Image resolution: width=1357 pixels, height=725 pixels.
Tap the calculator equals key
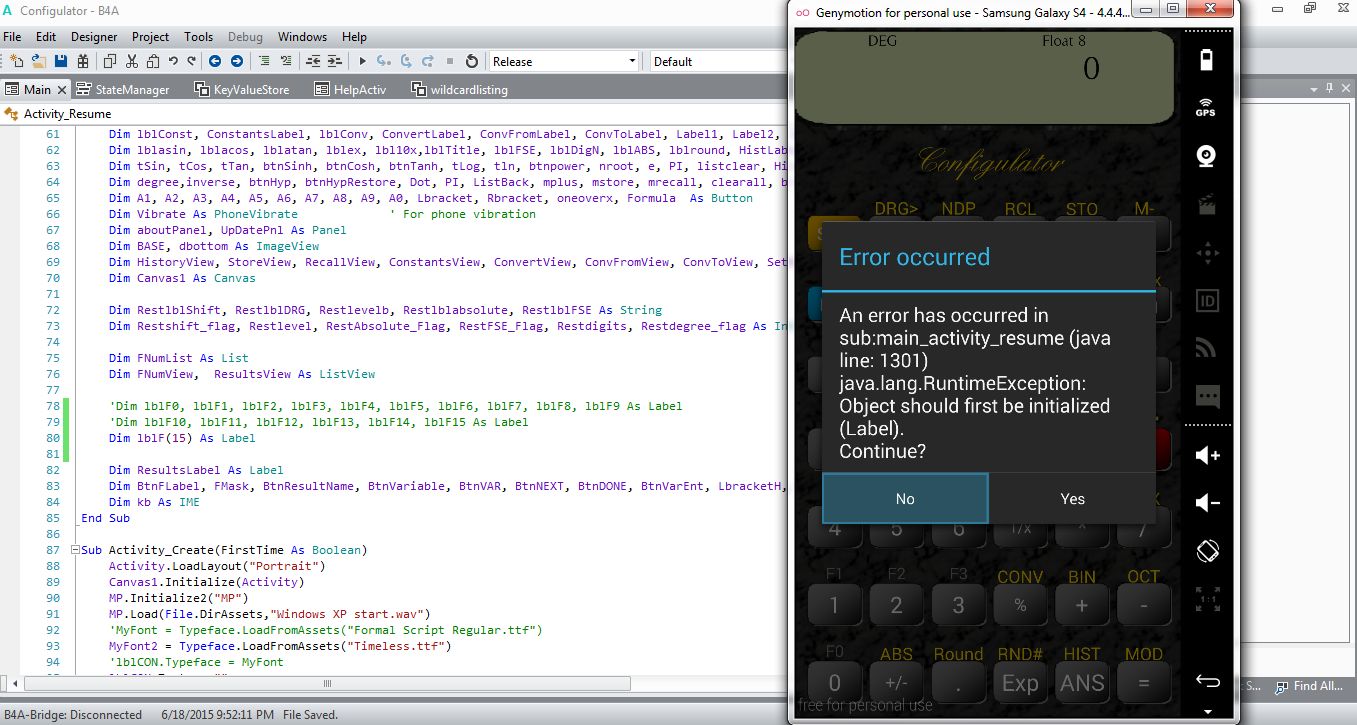[x=1144, y=683]
